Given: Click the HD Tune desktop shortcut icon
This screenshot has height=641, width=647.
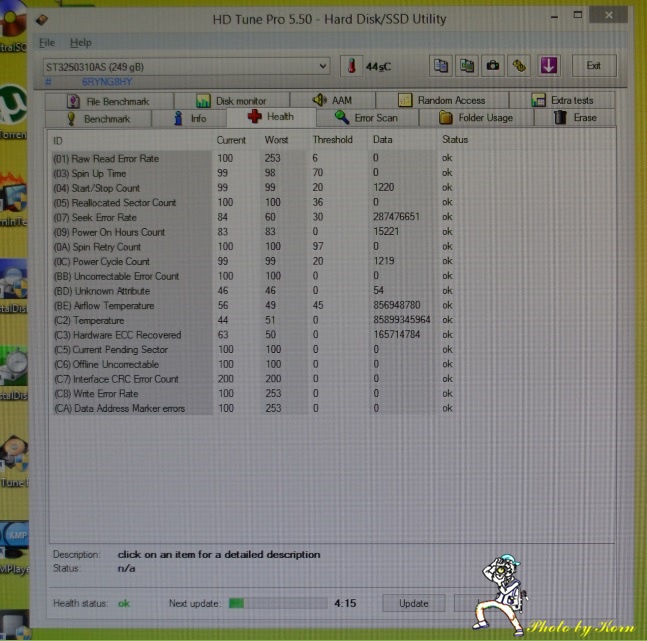Looking at the screenshot, I should [14, 461].
